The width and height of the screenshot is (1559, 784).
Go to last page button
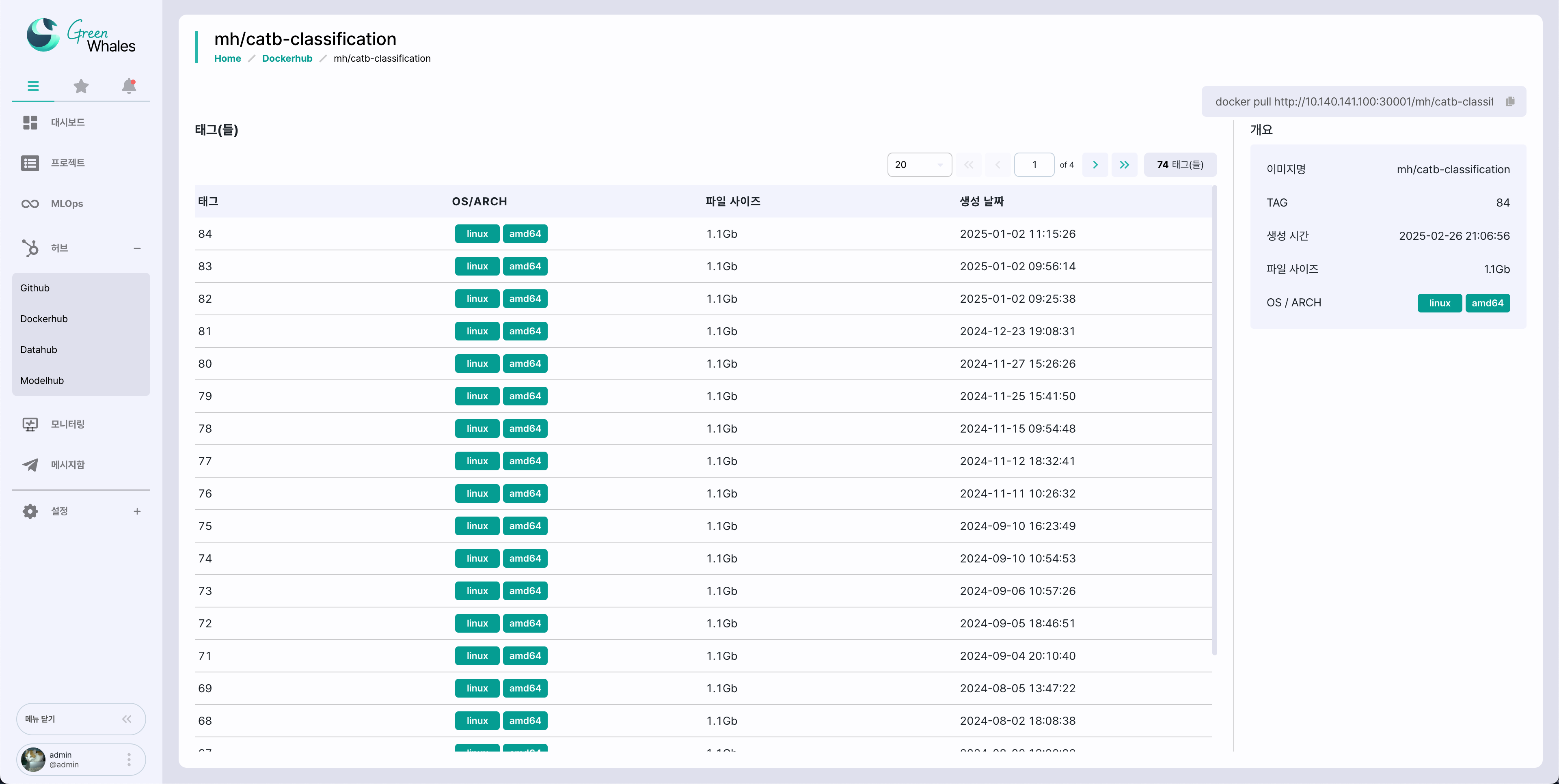click(1125, 164)
